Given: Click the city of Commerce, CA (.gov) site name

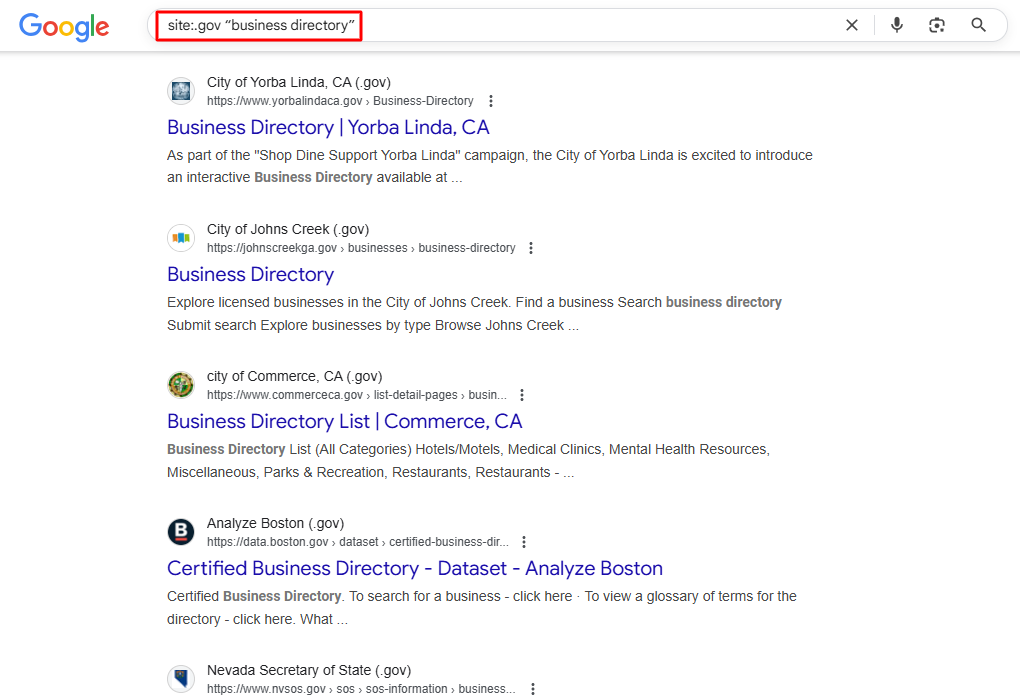Looking at the screenshot, I should [294, 376].
